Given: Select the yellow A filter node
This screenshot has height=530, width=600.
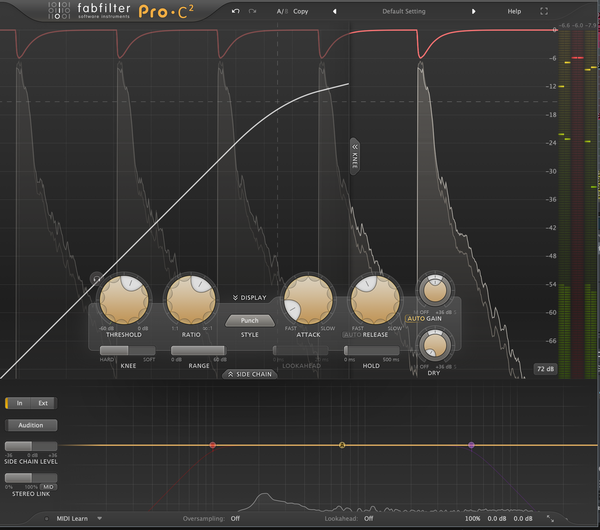Looking at the screenshot, I should click(x=342, y=445).
